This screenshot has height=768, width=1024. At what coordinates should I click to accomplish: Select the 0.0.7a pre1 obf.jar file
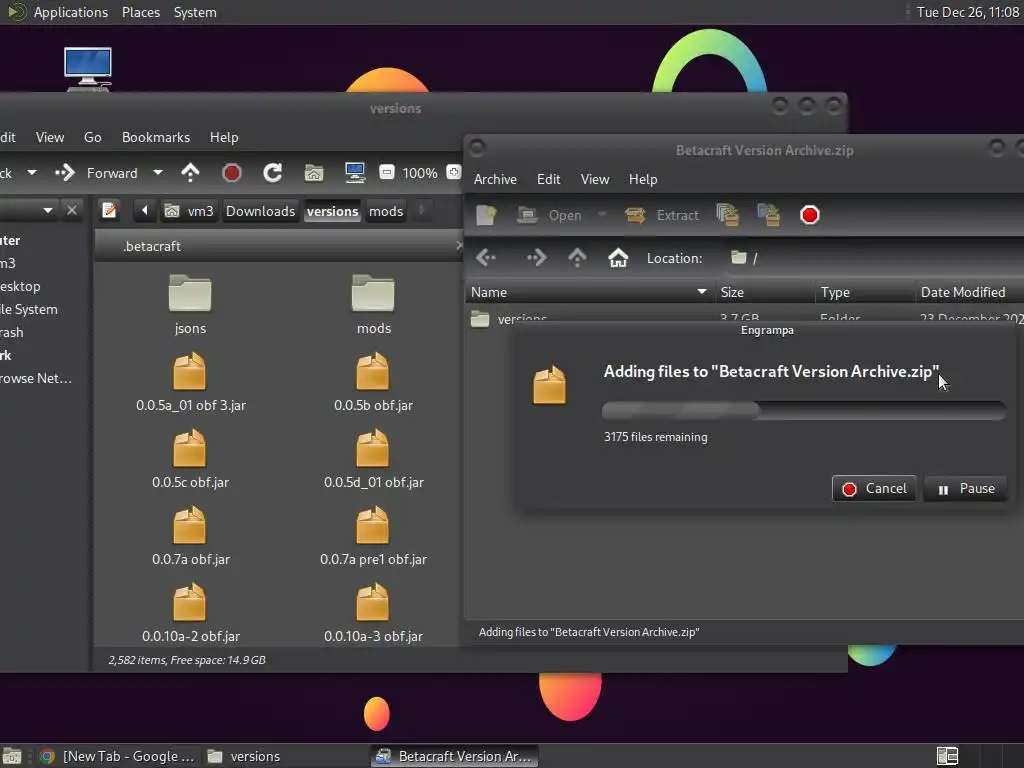[x=374, y=536]
